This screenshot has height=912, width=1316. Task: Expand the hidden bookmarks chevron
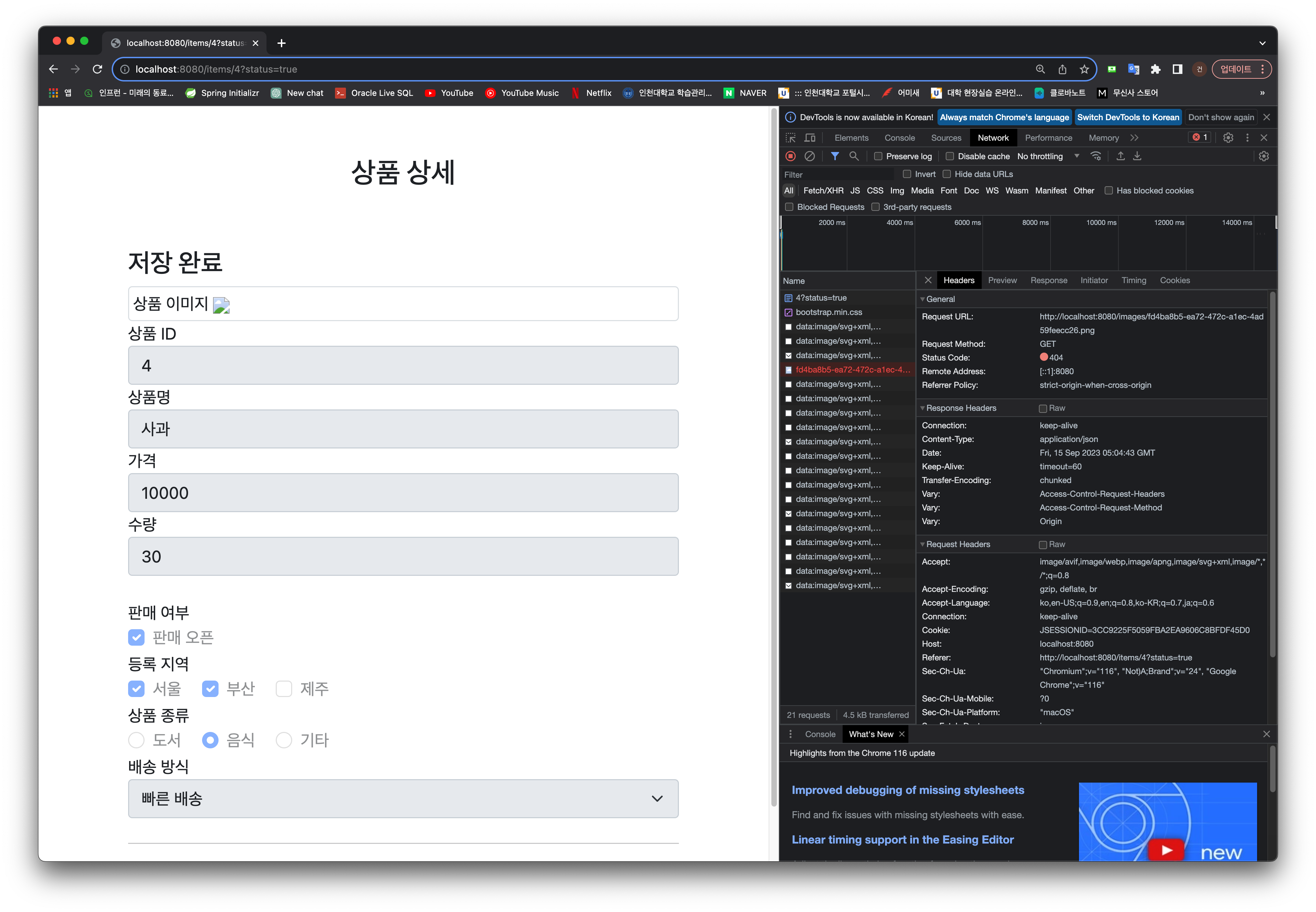[1262, 92]
